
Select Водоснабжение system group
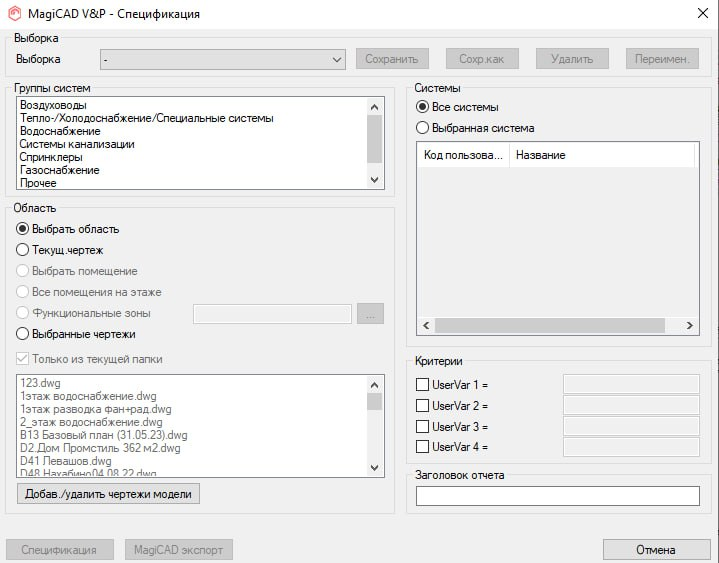(60, 131)
